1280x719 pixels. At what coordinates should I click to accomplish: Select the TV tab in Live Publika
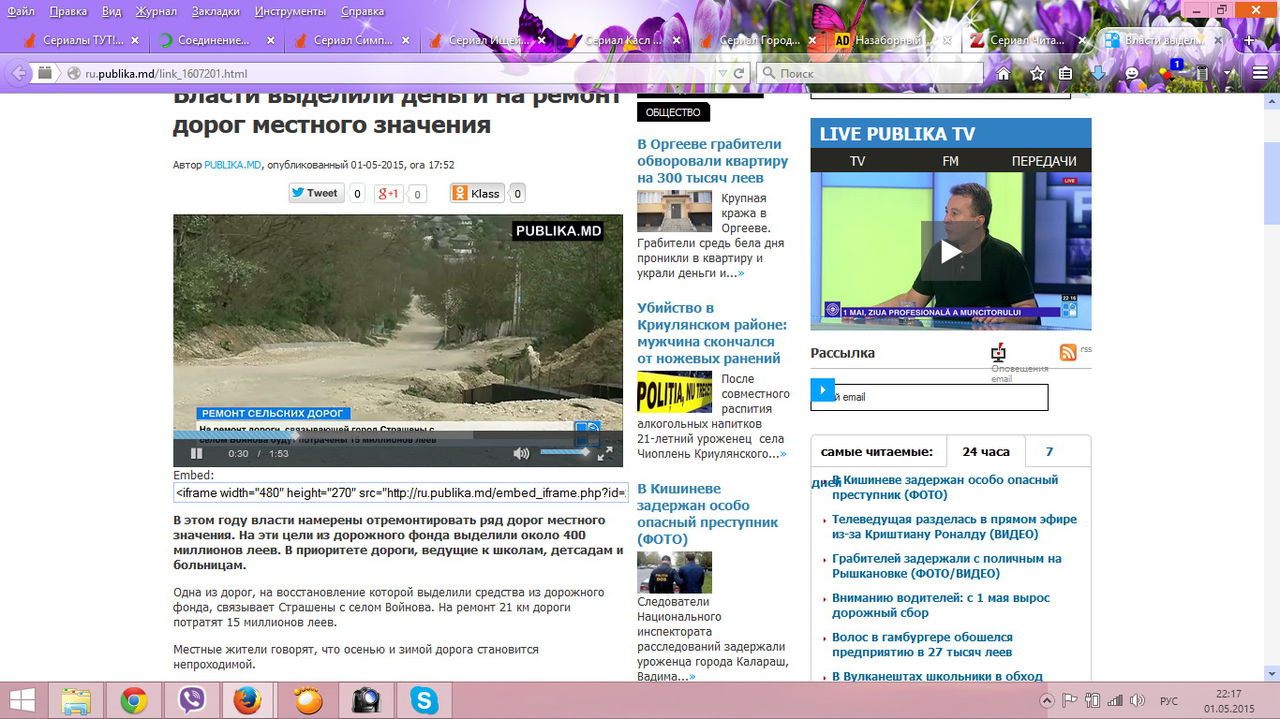click(x=857, y=161)
